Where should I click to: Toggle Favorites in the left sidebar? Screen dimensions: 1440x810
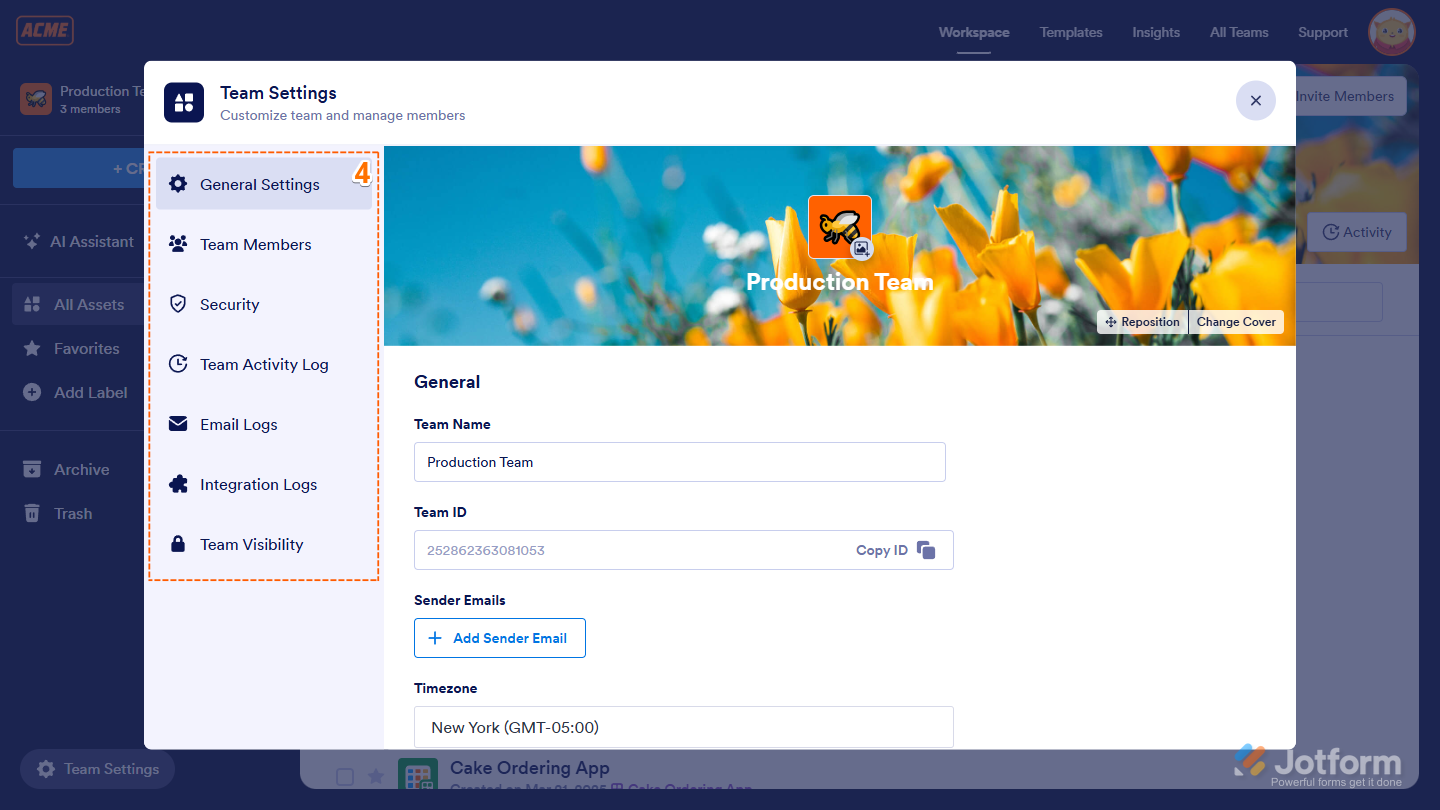click(88, 348)
